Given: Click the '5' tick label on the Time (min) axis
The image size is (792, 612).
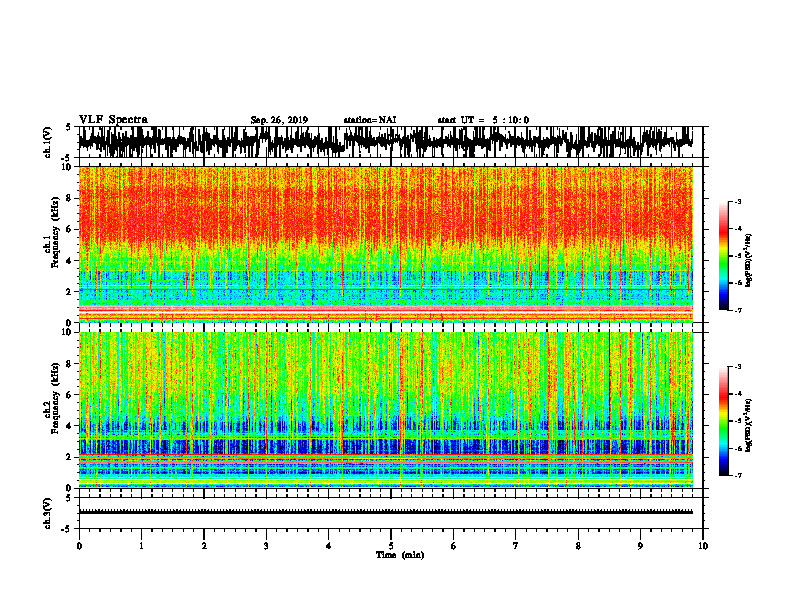Looking at the screenshot, I should [x=391, y=546].
